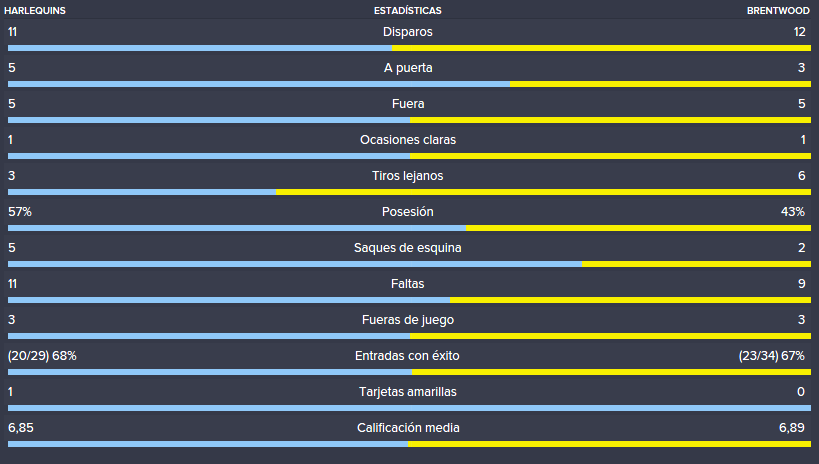Click Brentwood (23/34) 67% tackles value
The width and height of the screenshot is (819, 464).
coord(771,356)
